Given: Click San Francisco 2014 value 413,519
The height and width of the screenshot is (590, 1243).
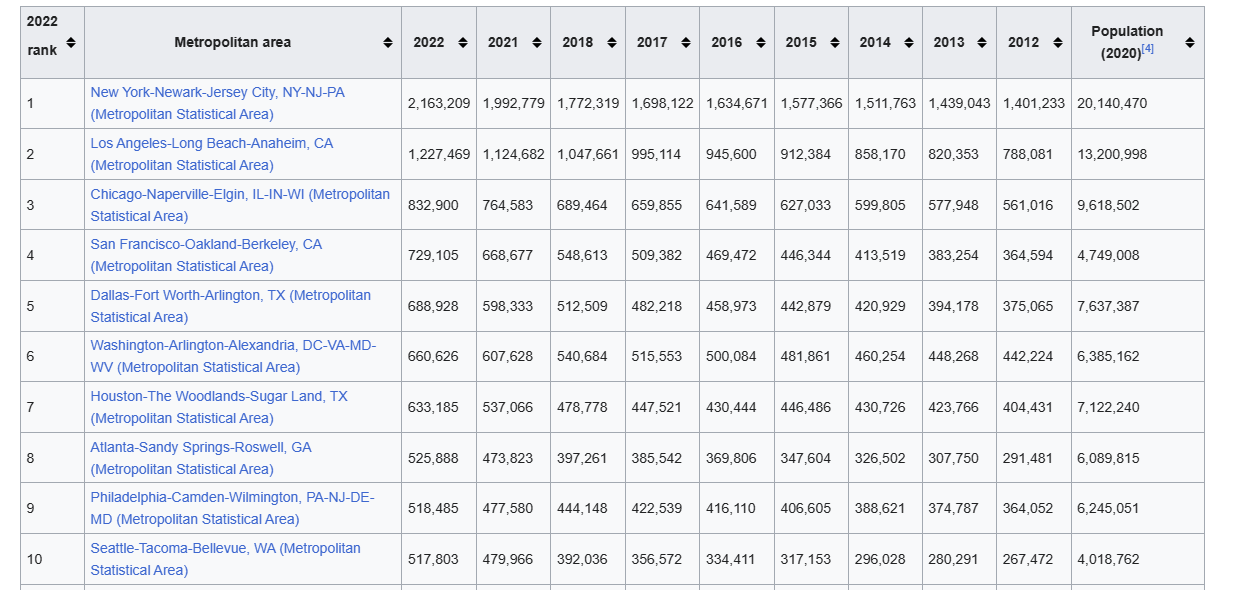Looking at the screenshot, I should 880,255.
